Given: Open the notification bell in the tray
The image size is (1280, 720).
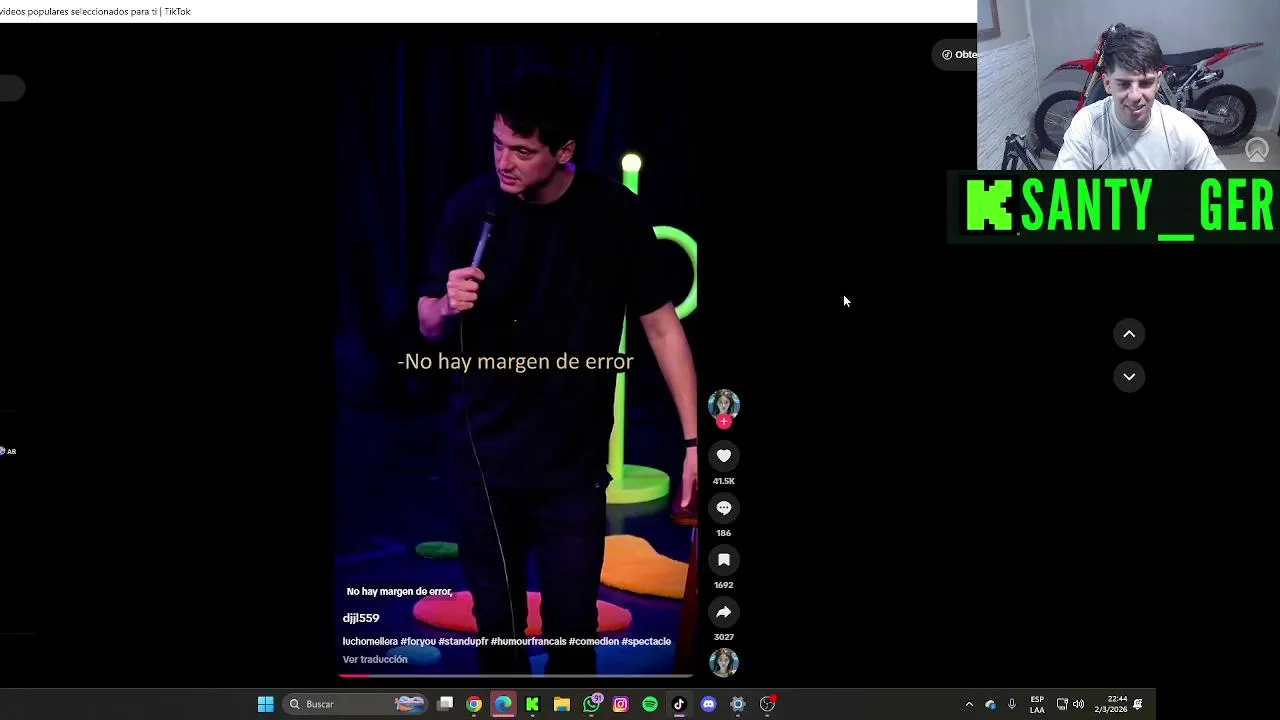Looking at the screenshot, I should click(x=1138, y=704).
